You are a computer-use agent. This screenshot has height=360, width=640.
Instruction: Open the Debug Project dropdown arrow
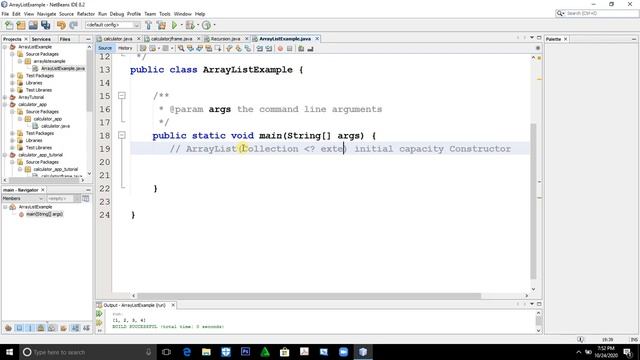(198, 25)
